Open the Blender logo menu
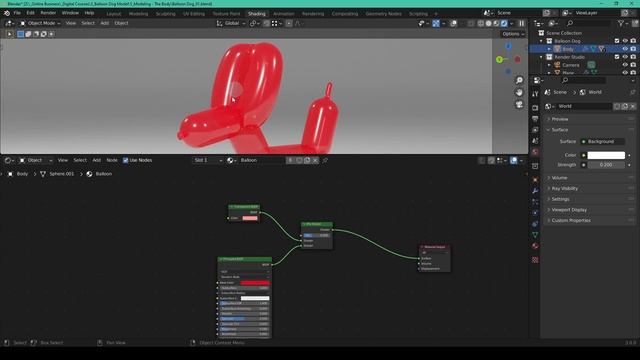 pyautogui.click(x=7, y=13)
